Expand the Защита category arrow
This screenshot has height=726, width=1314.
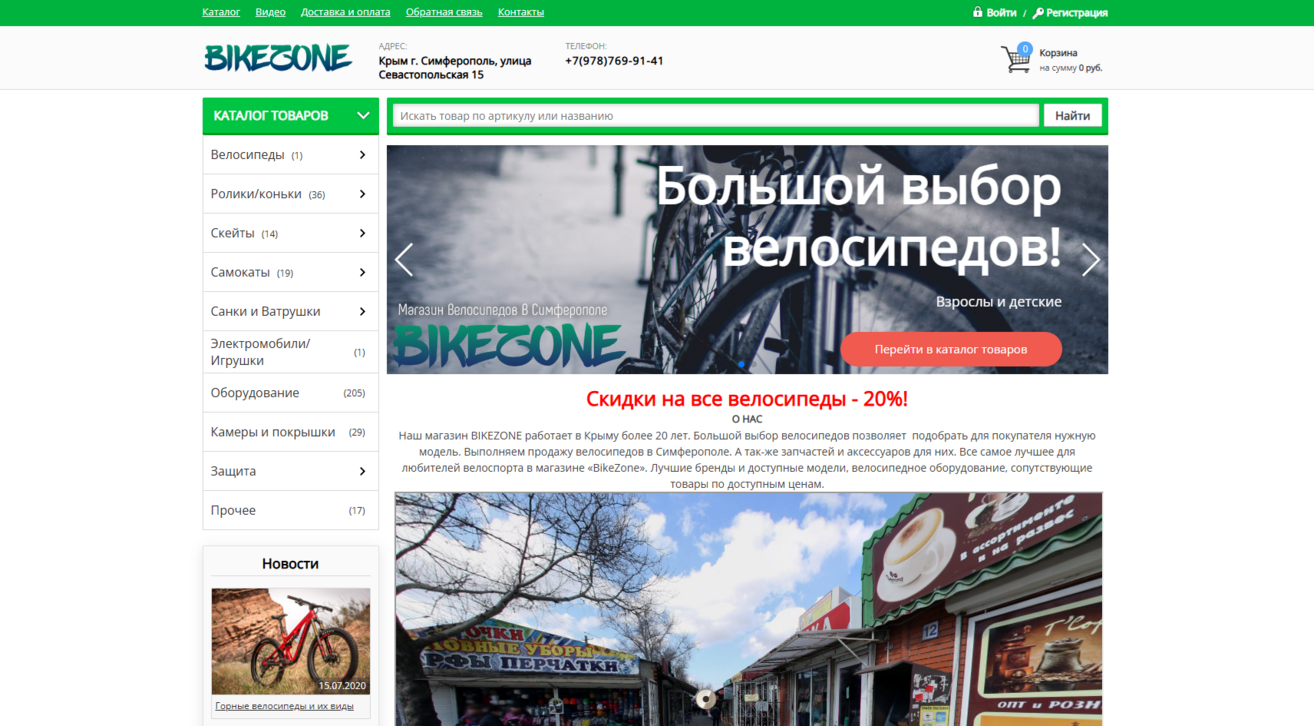[362, 471]
